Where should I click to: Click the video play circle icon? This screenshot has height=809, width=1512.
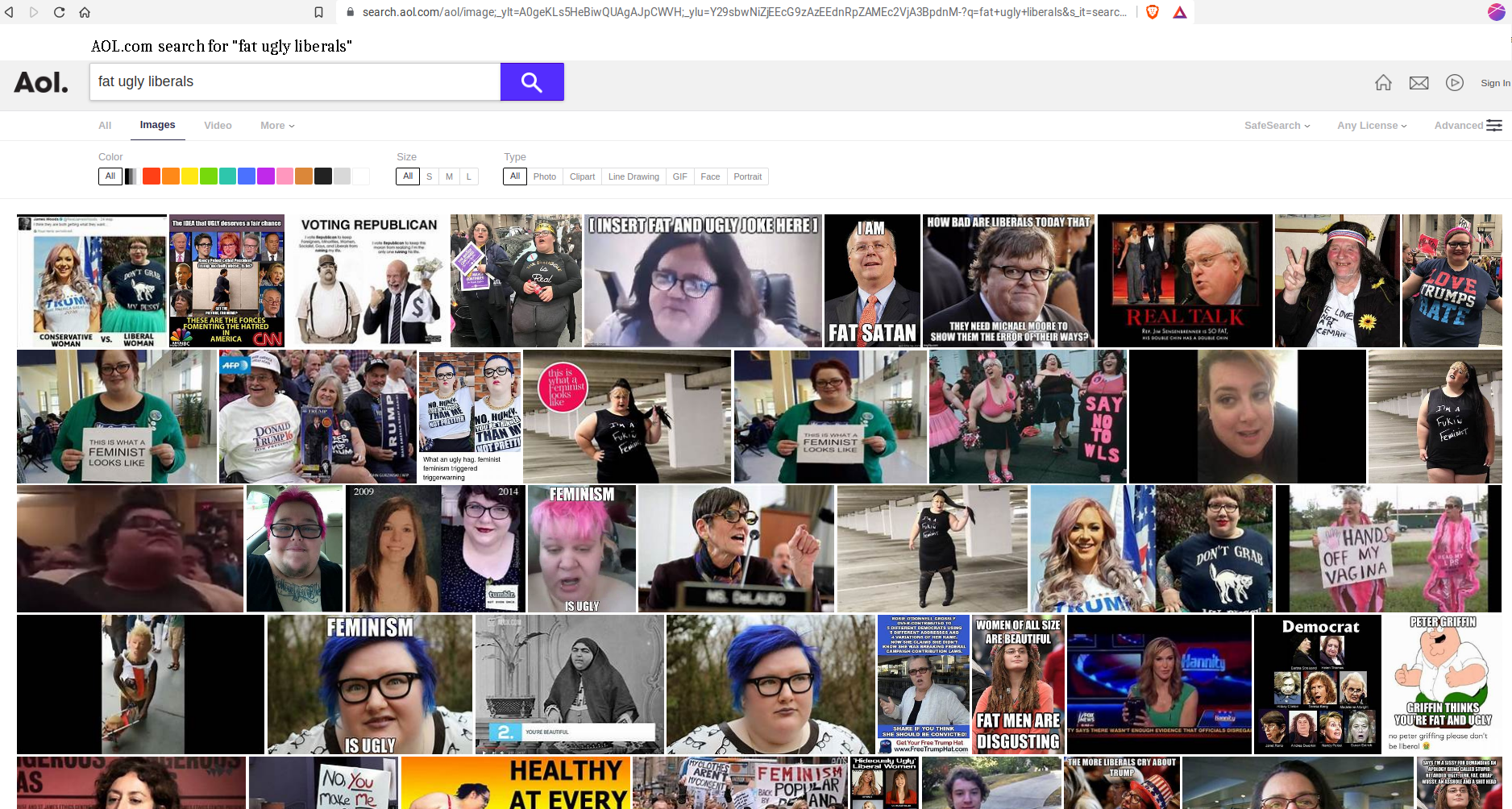click(1454, 83)
